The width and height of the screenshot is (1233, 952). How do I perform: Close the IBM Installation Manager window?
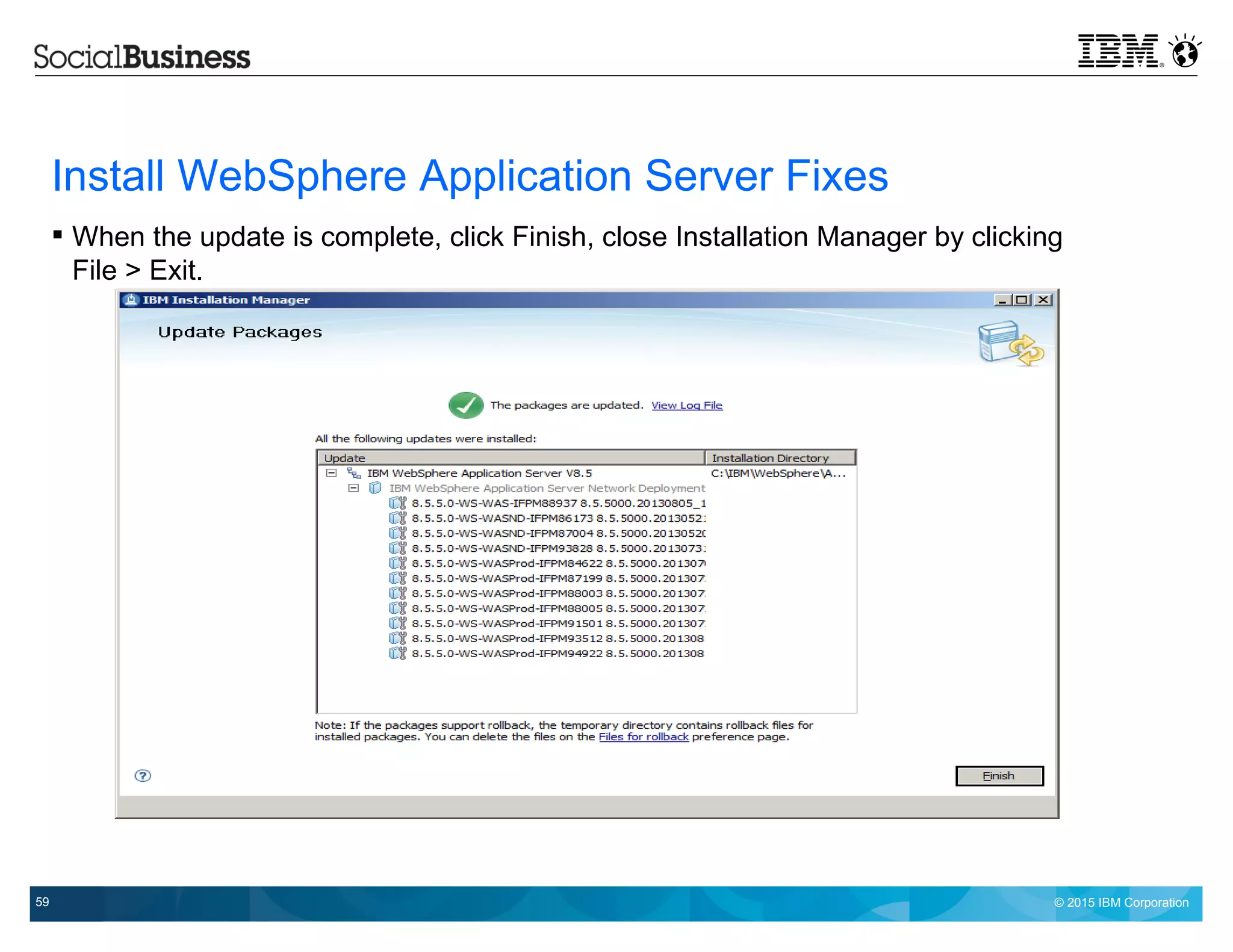[1043, 300]
